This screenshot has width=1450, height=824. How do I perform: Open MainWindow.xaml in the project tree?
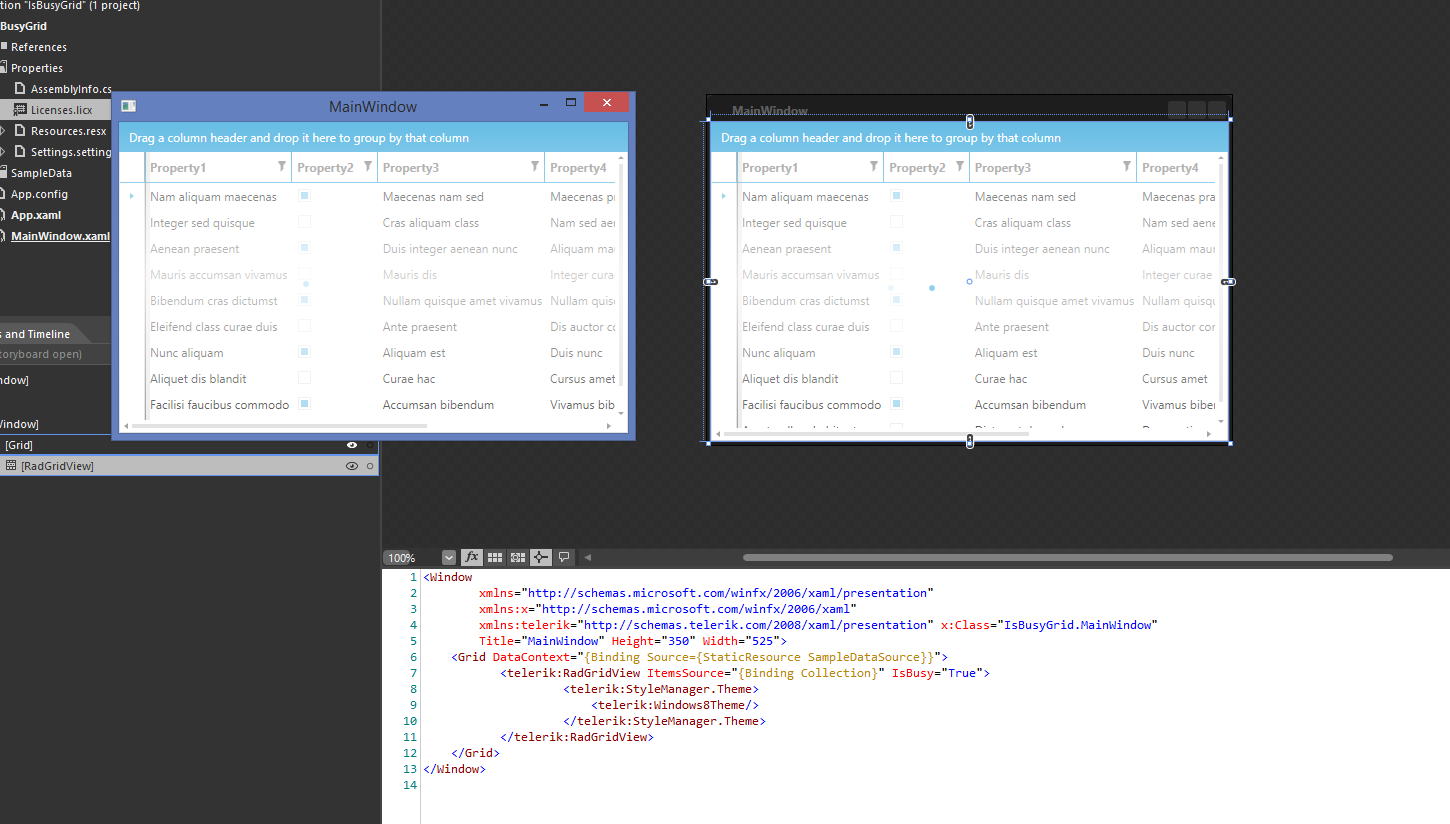[60, 236]
